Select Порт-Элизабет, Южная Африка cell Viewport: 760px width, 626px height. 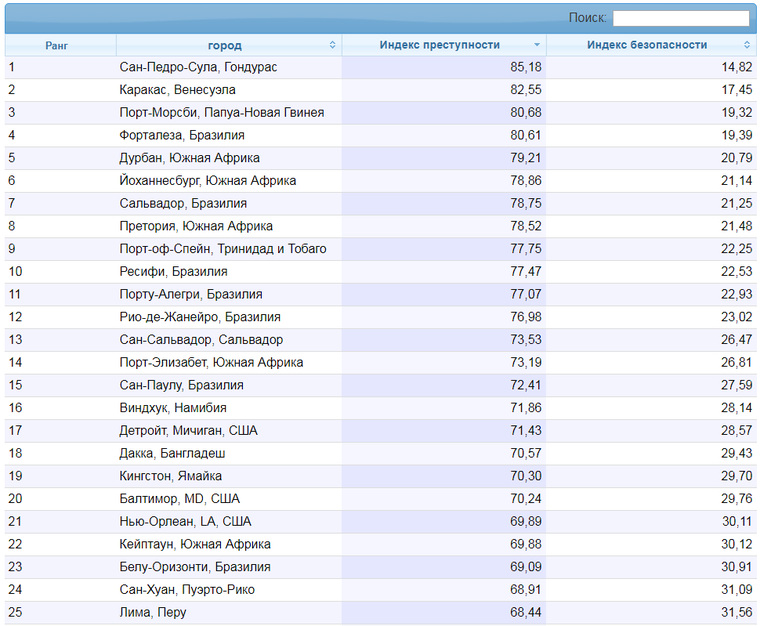tap(229, 363)
